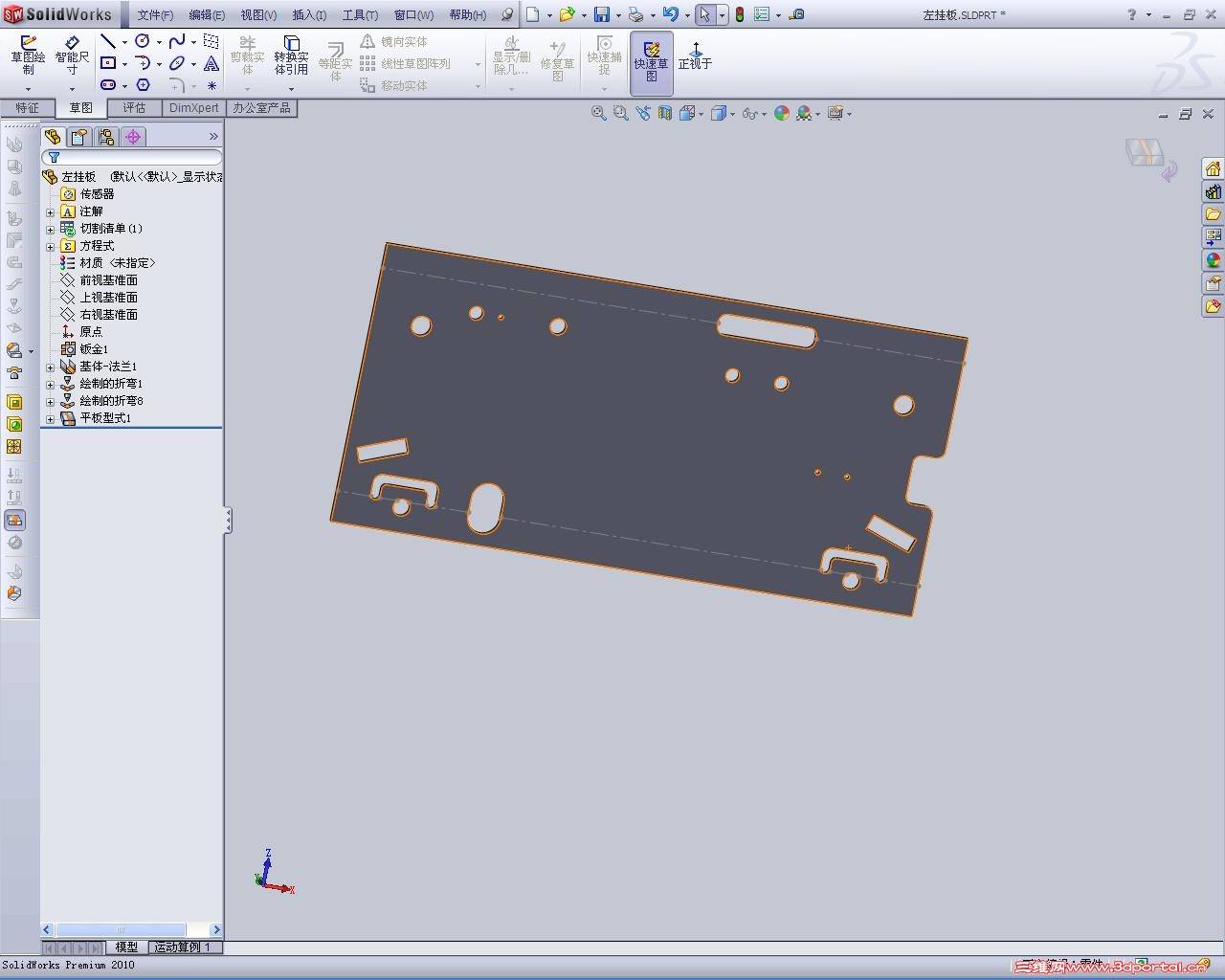The image size is (1225, 980).
Task: Expand the 平板型式1 tree node
Action: (51, 418)
